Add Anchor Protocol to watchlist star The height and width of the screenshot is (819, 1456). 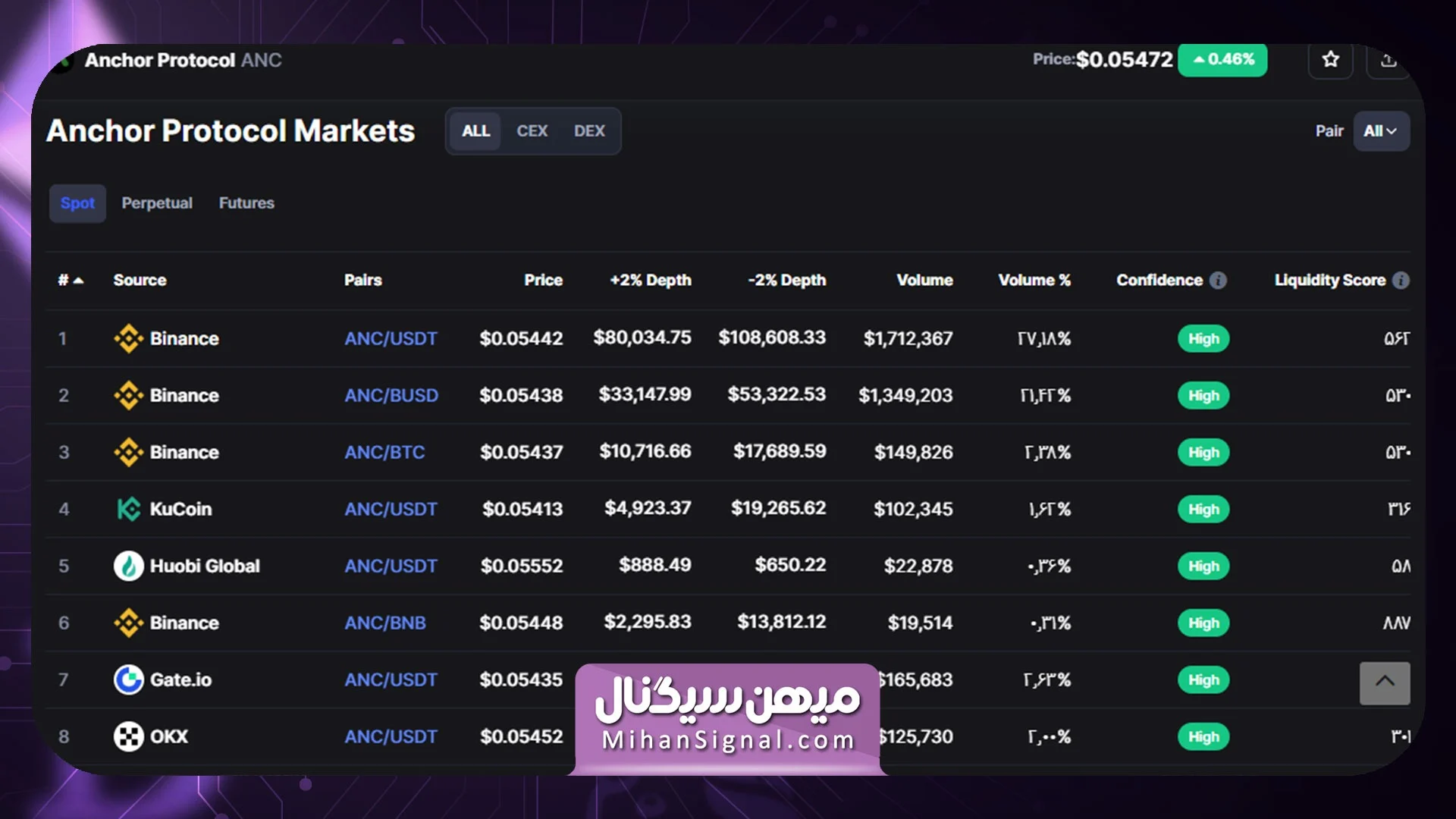[1330, 60]
